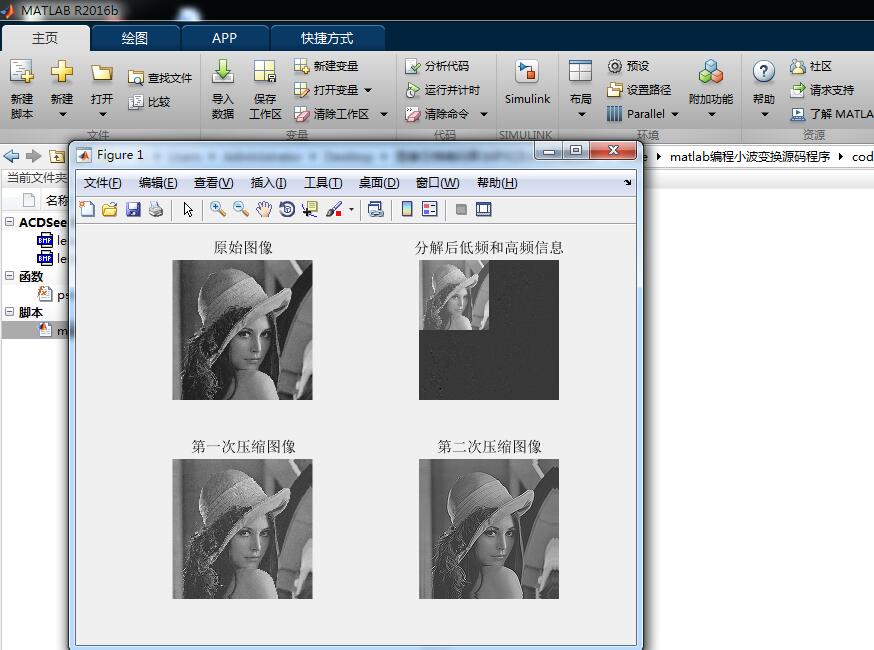
Task: Switch to the 主页 (Home) tab
Action: pyautogui.click(x=45, y=38)
